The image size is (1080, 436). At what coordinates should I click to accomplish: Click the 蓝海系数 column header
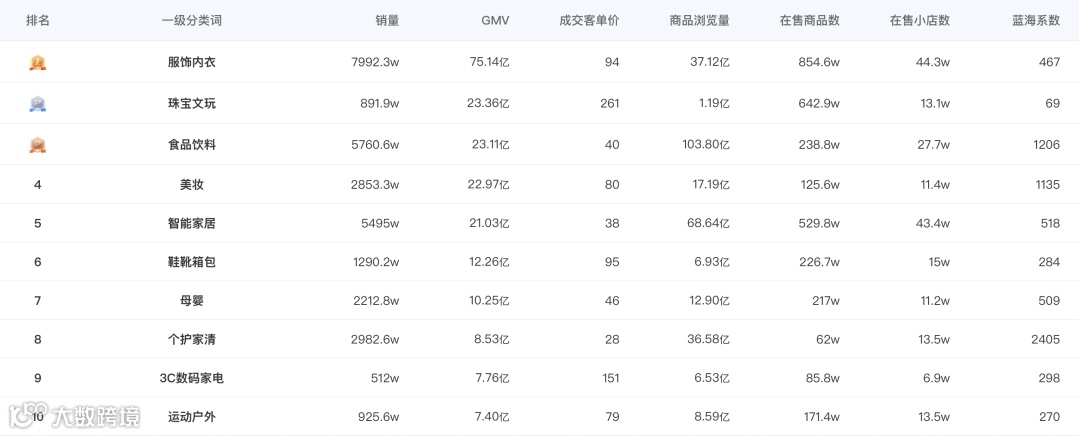pyautogui.click(x=1036, y=20)
